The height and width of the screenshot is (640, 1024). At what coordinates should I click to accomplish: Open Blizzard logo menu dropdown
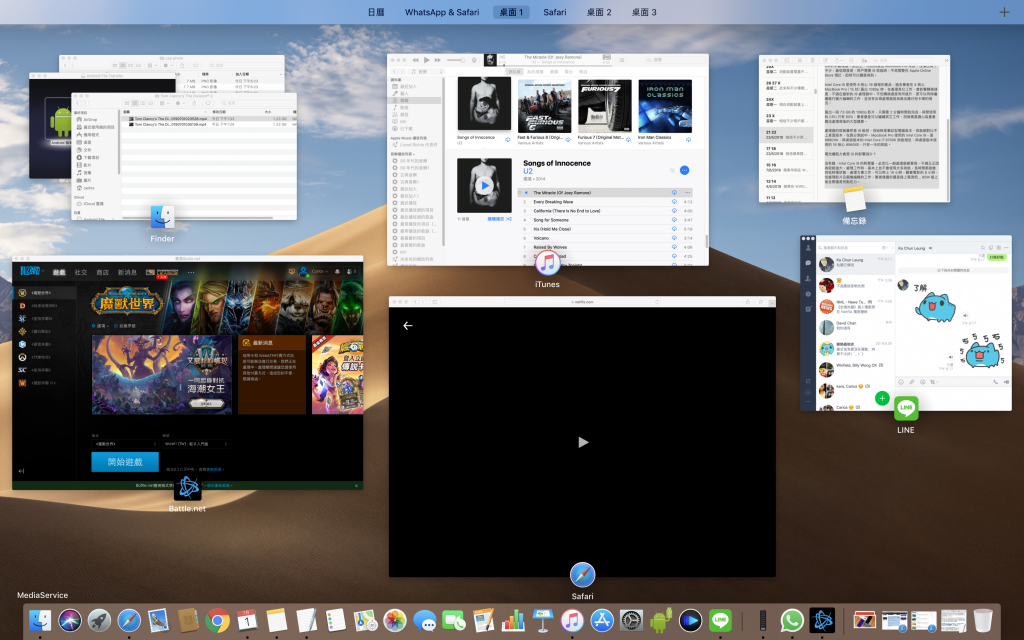coord(31,271)
